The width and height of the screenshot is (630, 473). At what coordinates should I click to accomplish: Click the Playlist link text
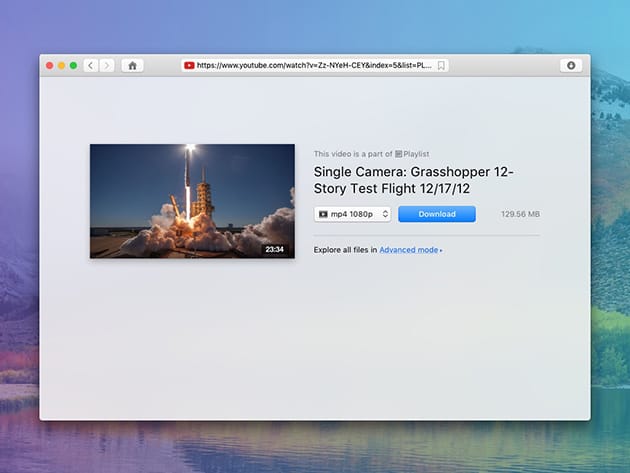(415, 154)
